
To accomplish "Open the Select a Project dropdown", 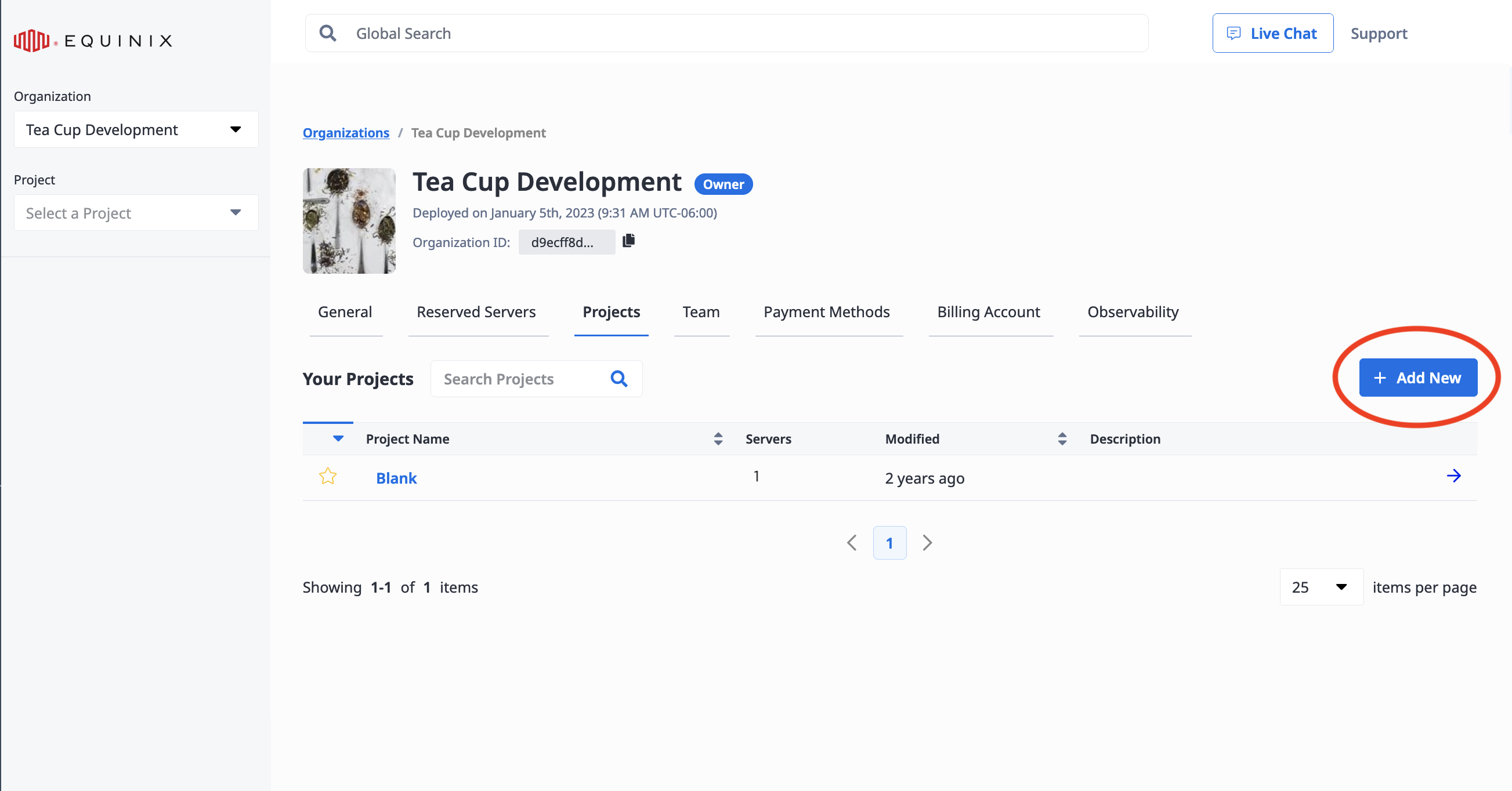I will pos(136,213).
